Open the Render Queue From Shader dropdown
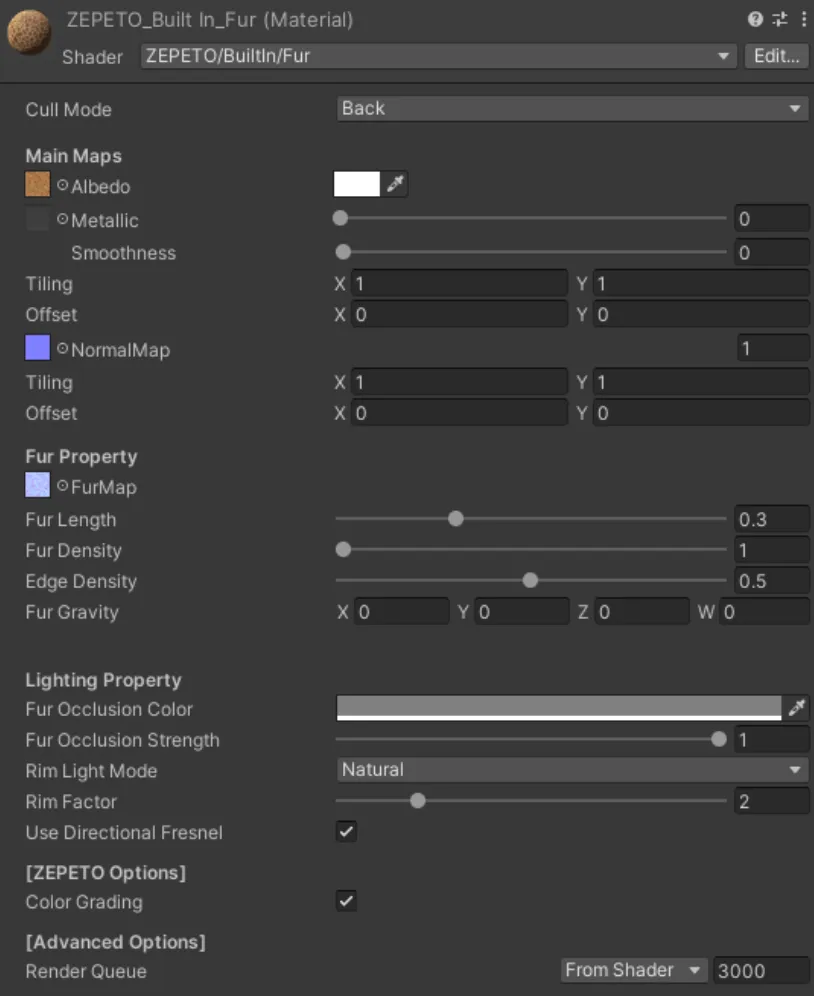 point(634,970)
